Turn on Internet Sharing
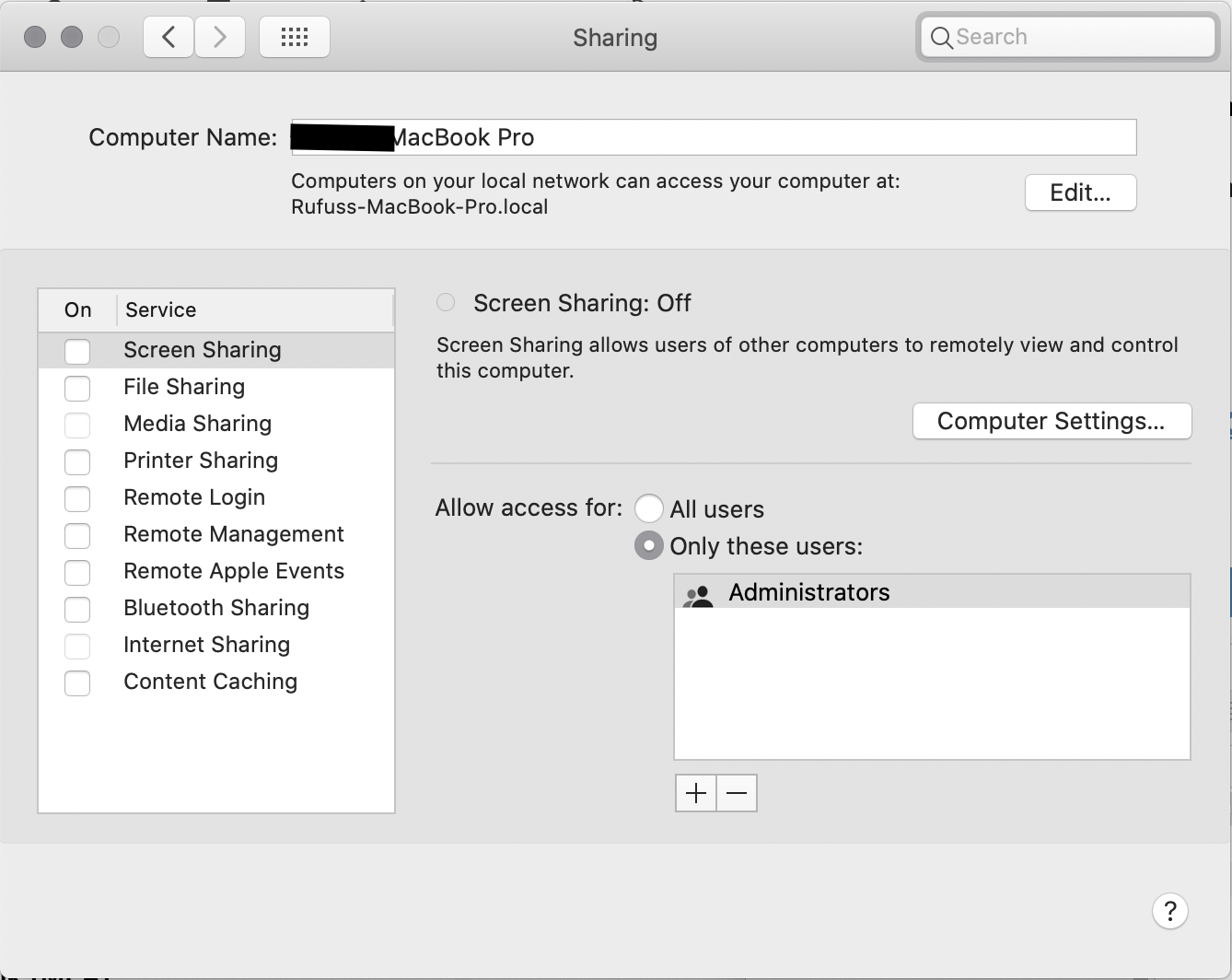The width and height of the screenshot is (1232, 980). tap(77, 646)
